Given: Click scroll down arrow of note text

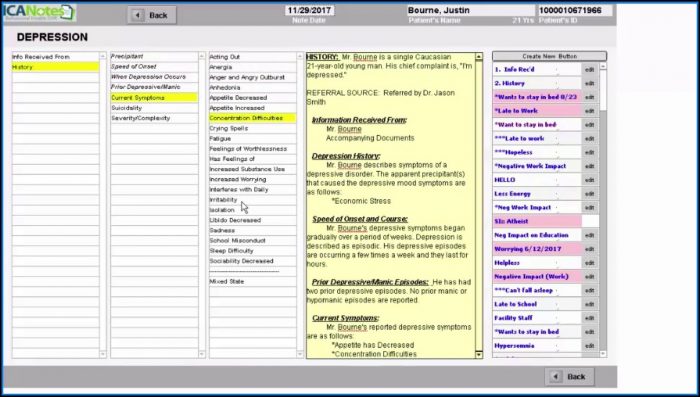Looking at the screenshot, I should click(x=479, y=355).
